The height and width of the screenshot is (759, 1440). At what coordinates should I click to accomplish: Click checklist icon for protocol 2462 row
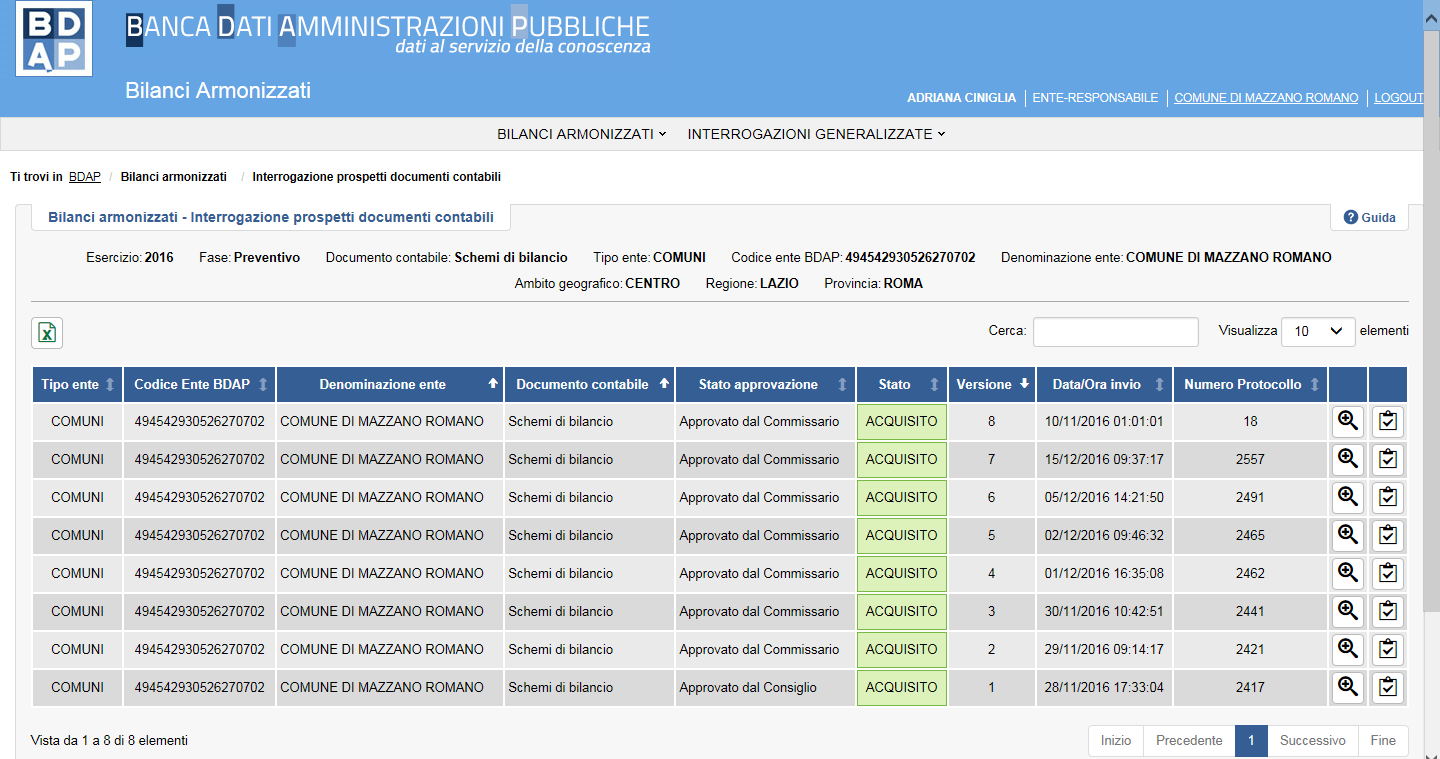[x=1388, y=574]
